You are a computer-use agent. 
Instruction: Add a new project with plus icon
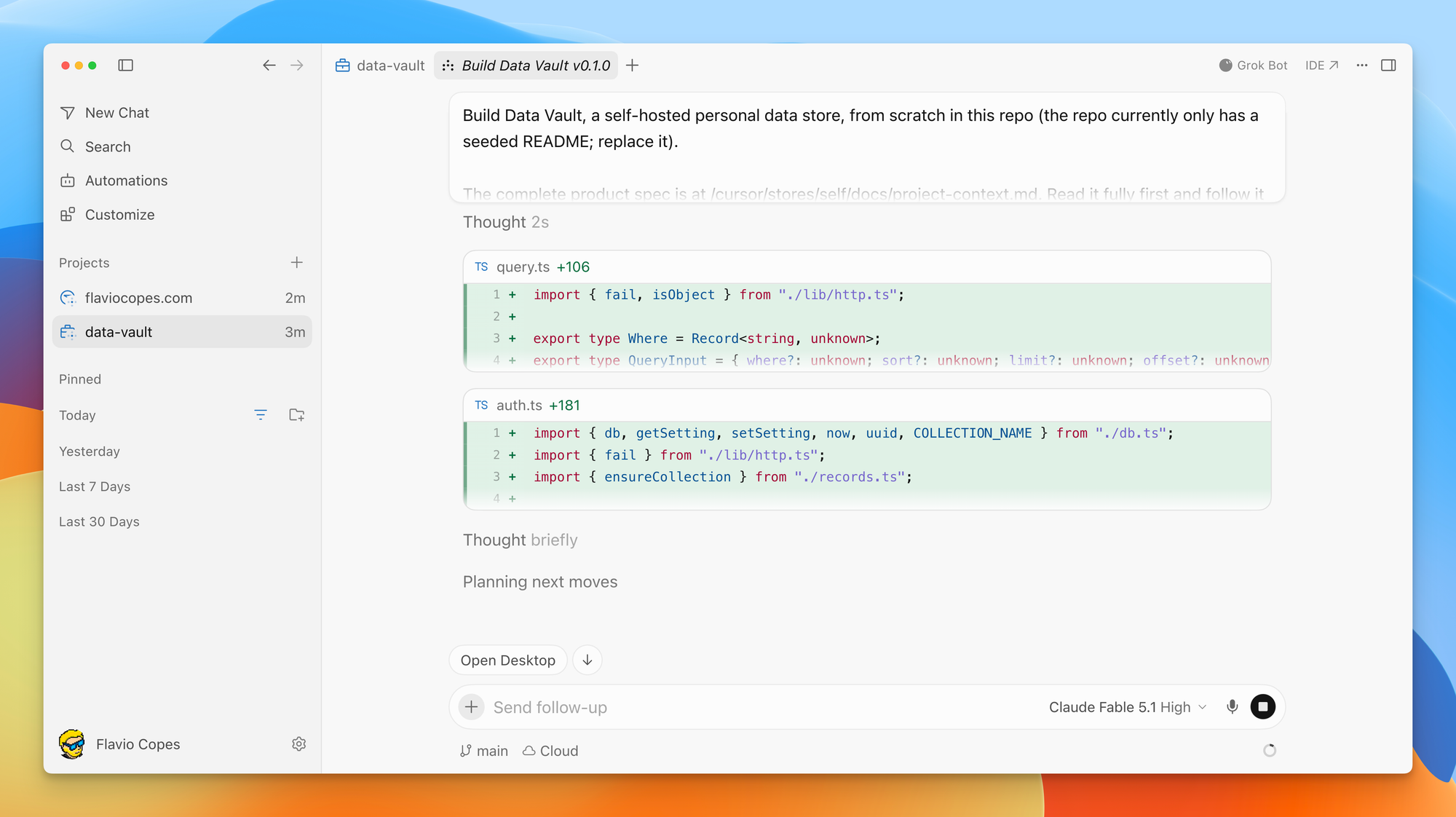(297, 262)
